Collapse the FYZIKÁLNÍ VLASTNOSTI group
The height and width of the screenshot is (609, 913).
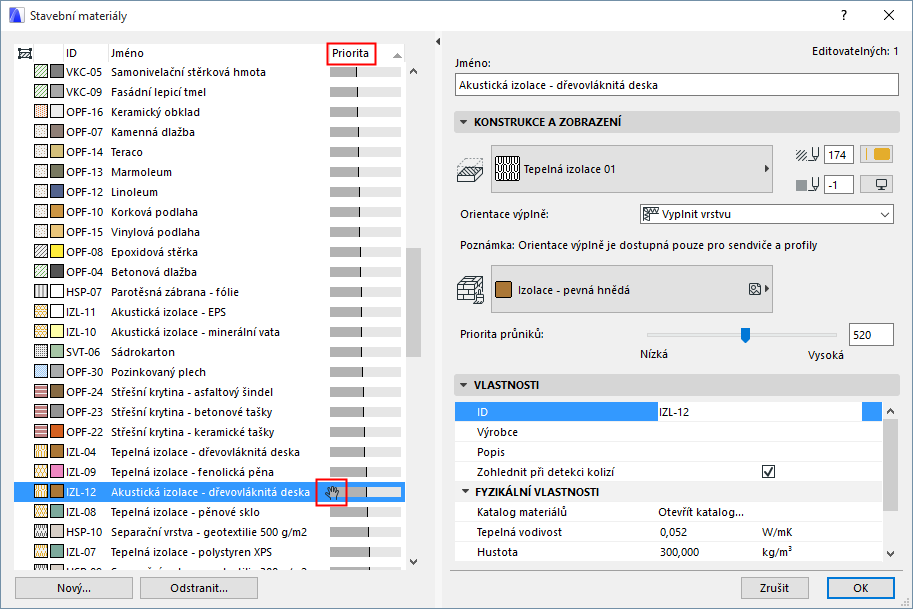465,492
